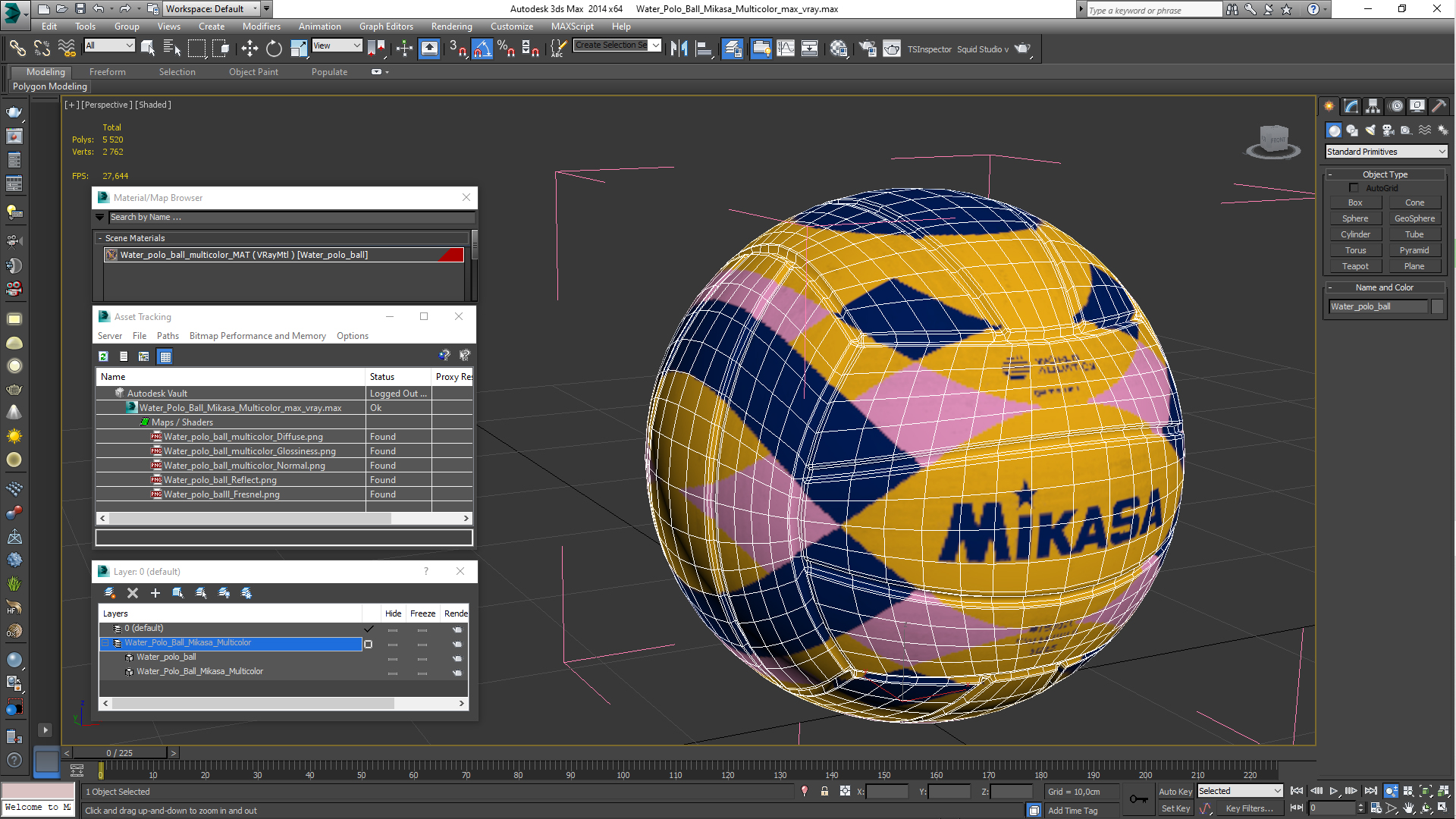Create a Teapot primitive button
The height and width of the screenshot is (819, 1456).
click(1355, 266)
